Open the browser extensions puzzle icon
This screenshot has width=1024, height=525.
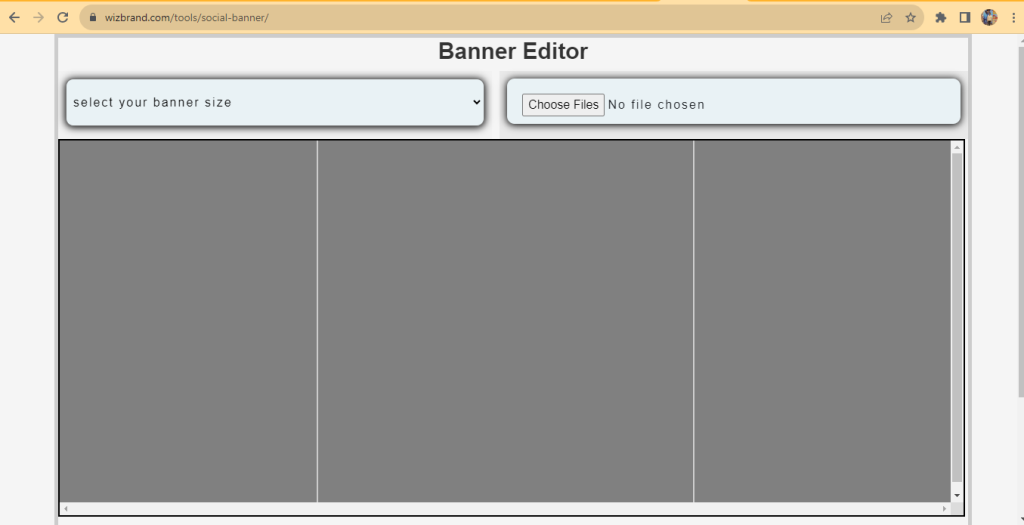(x=940, y=17)
